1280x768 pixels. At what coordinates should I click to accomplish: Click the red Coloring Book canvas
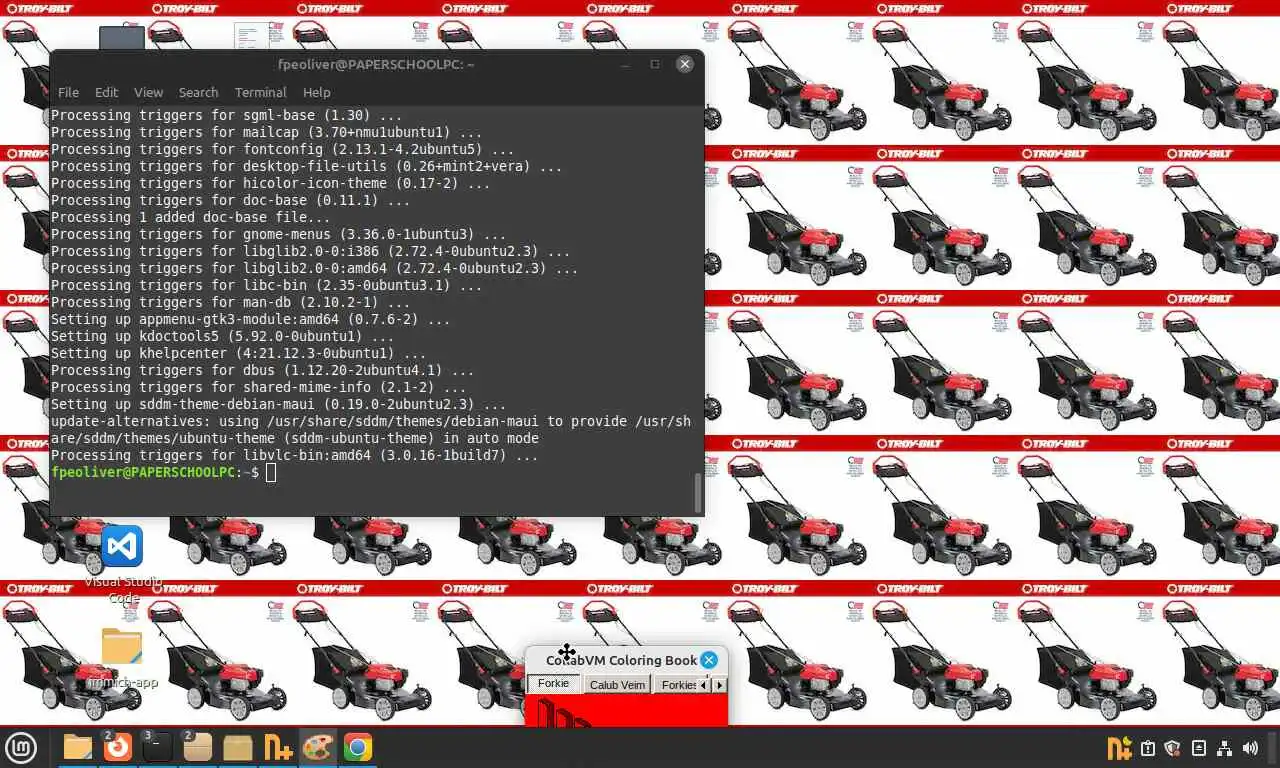click(626, 710)
